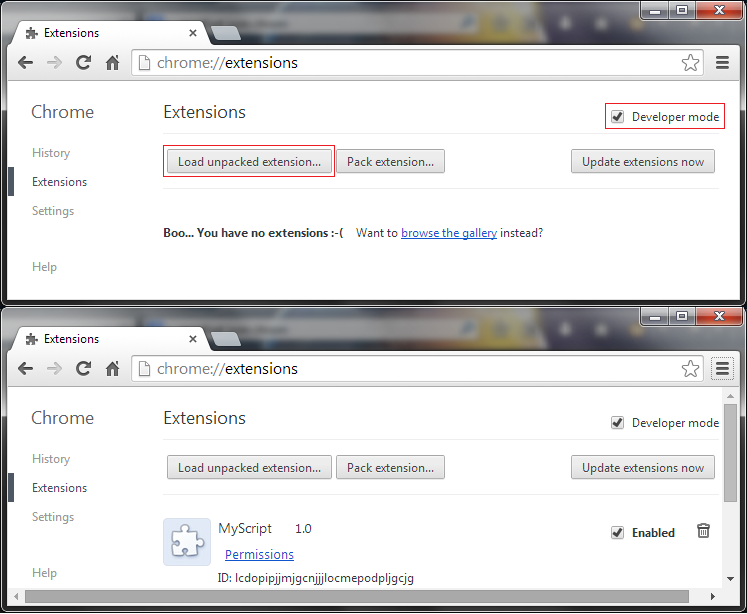The image size is (747, 614).
Task: Go back in the window listing MyScript
Action: pos(26,369)
